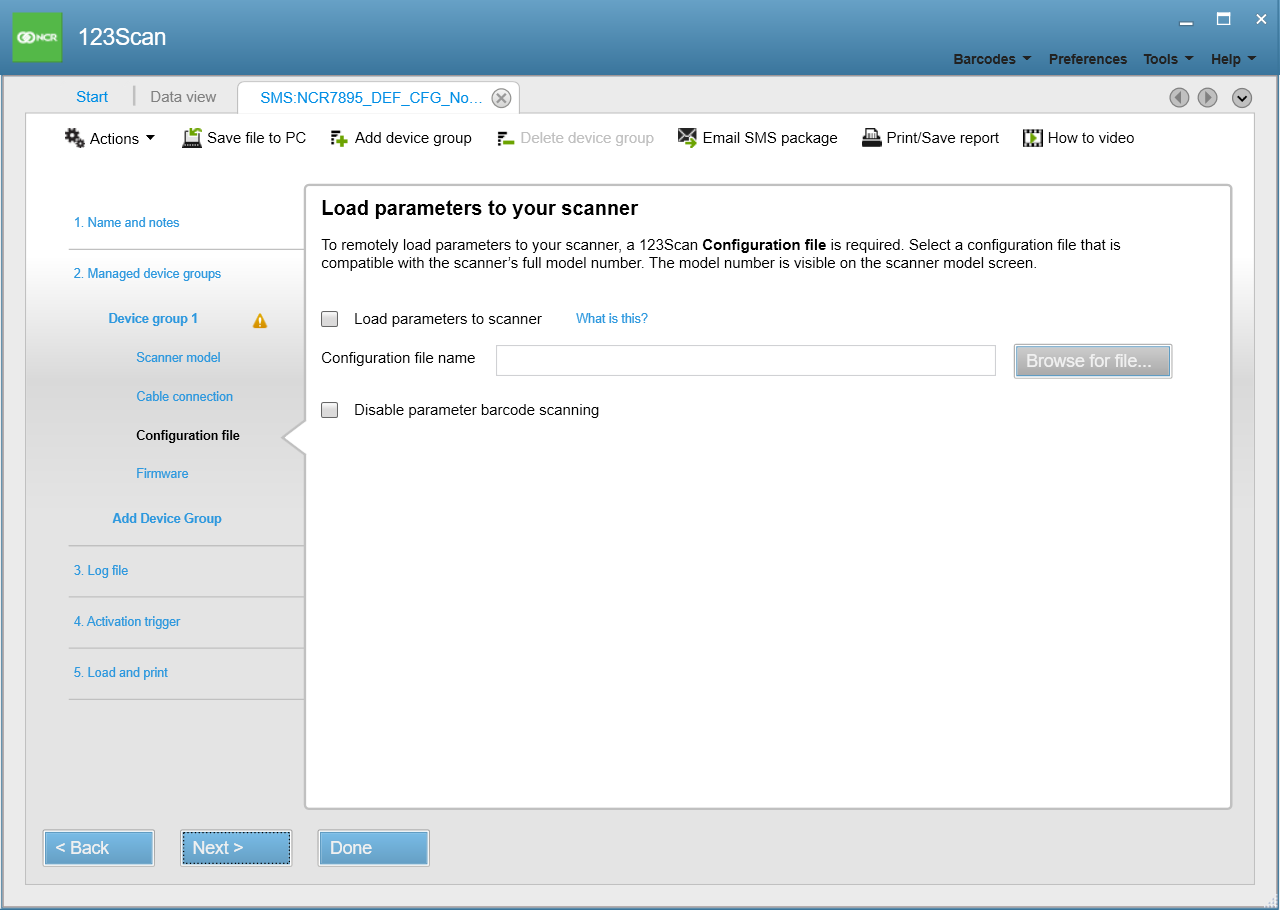1280x910 pixels.
Task: Check Disable parameter barcode scanning
Action: pyautogui.click(x=330, y=410)
